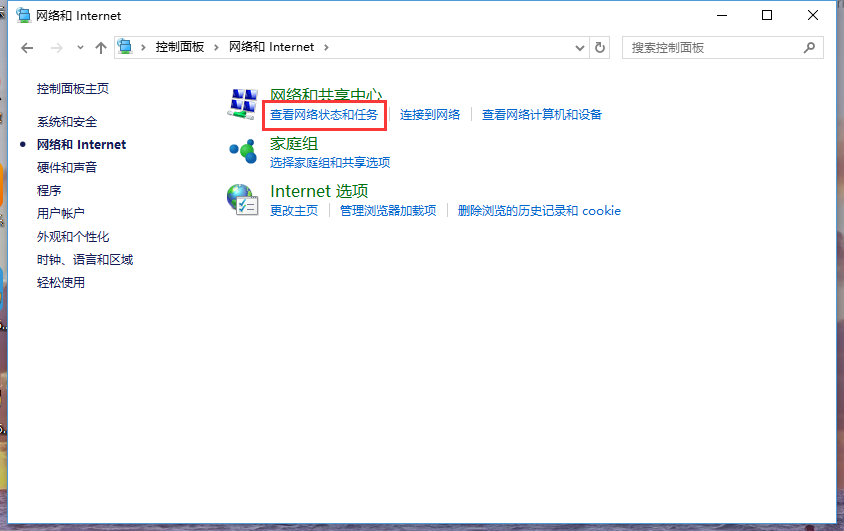Image resolution: width=844 pixels, height=531 pixels.
Task: Open 网络和共享中心 heading link
Action: [x=326, y=95]
